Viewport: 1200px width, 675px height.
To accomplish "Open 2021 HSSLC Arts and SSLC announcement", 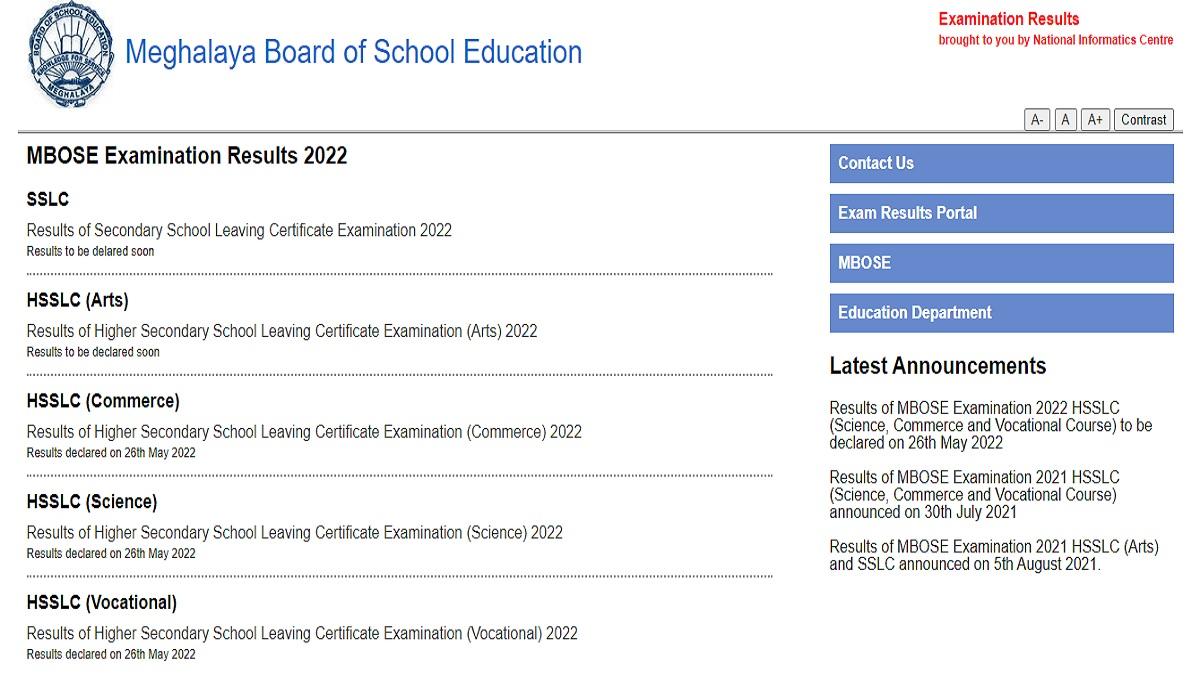I will pos(993,555).
